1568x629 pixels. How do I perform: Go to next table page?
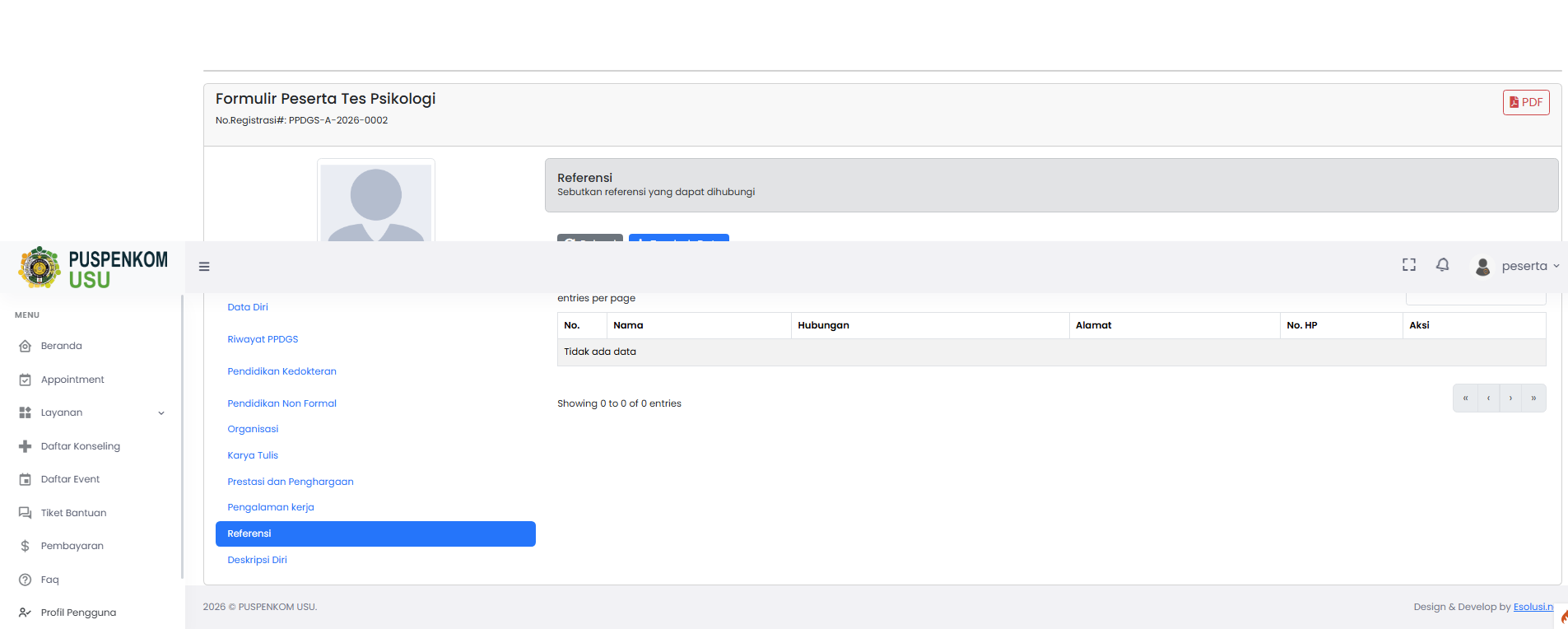[x=1510, y=398]
